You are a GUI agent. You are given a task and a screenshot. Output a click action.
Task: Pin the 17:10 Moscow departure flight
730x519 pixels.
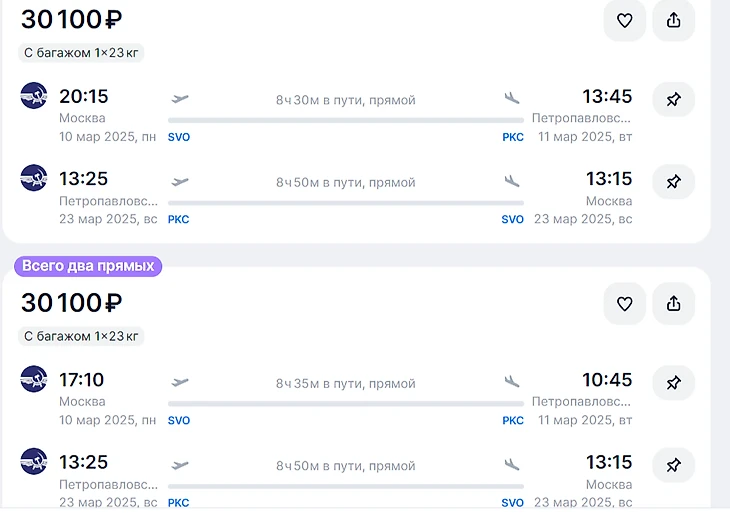(673, 382)
